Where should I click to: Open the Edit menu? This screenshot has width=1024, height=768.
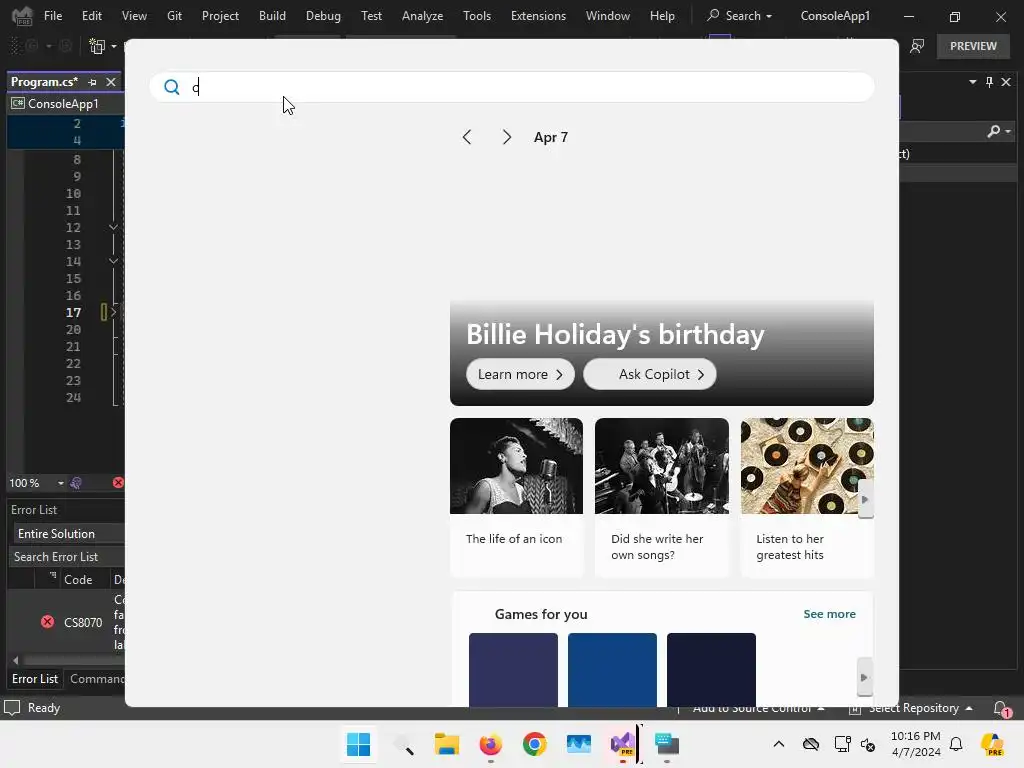[91, 16]
